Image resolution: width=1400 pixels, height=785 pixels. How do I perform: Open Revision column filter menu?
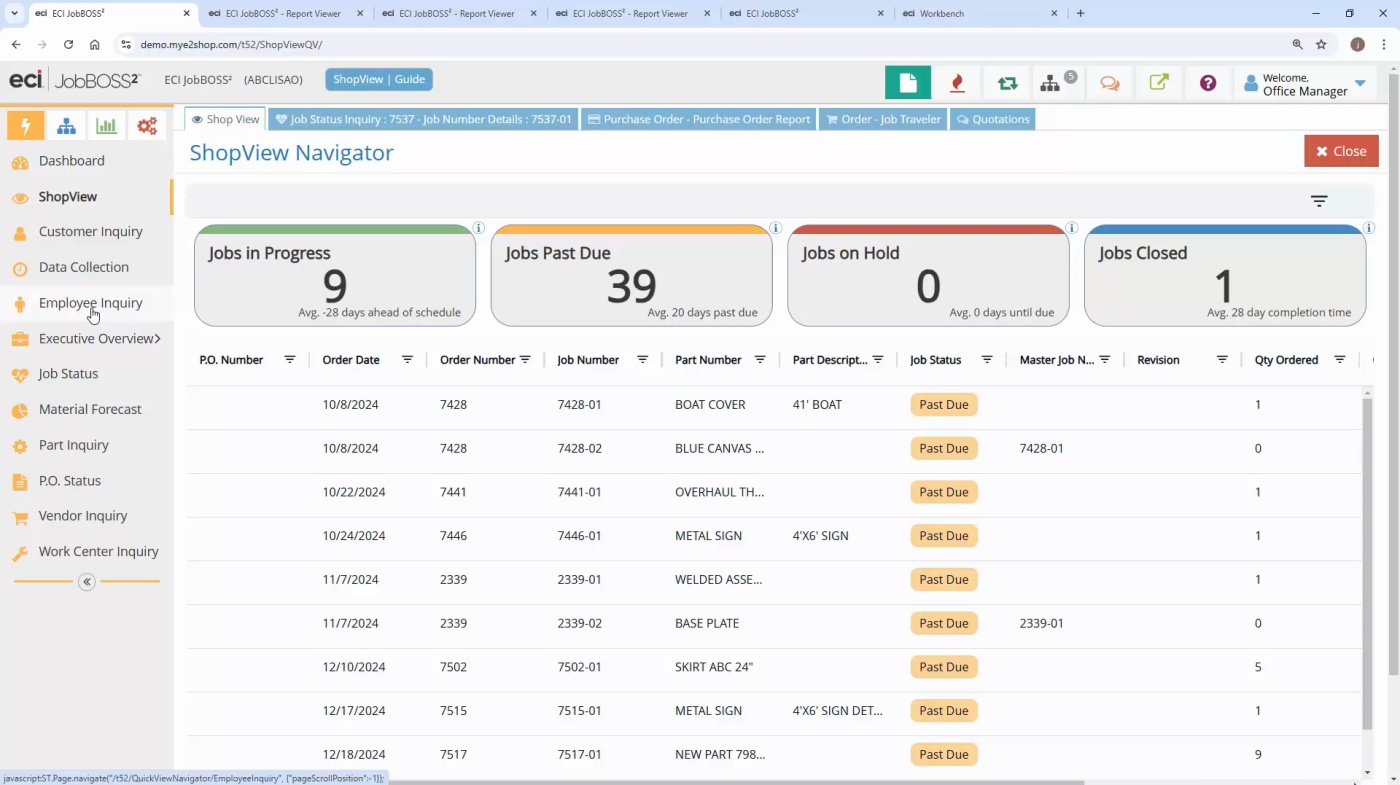pyautogui.click(x=1222, y=360)
